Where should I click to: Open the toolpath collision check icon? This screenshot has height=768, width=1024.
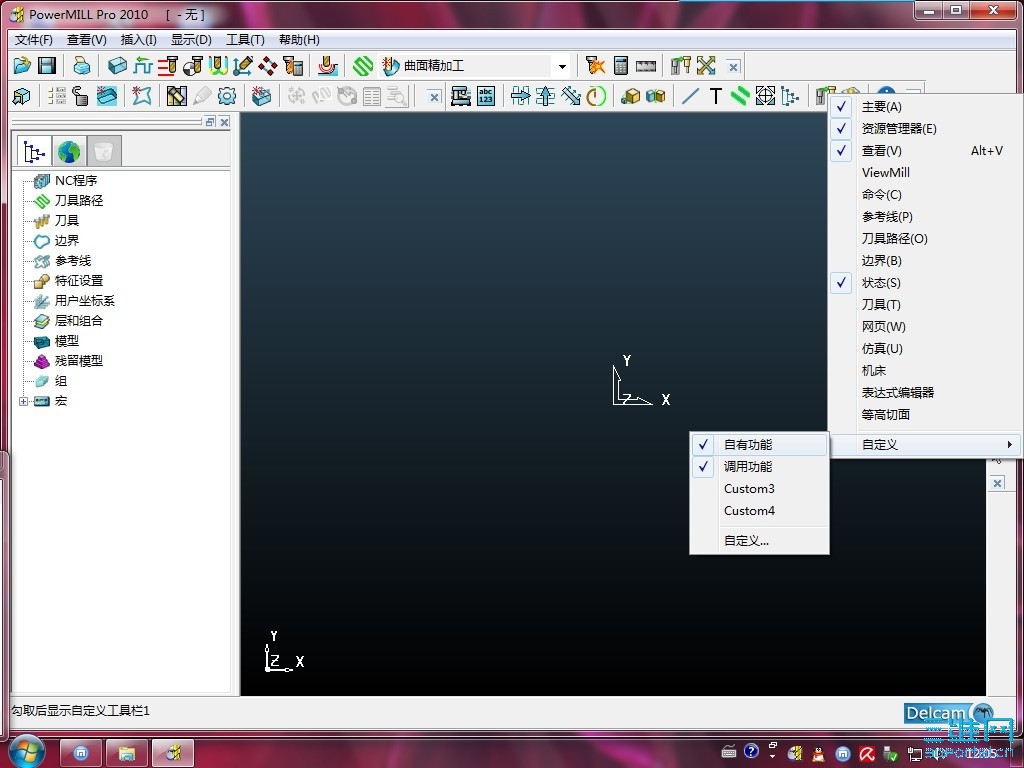595,65
